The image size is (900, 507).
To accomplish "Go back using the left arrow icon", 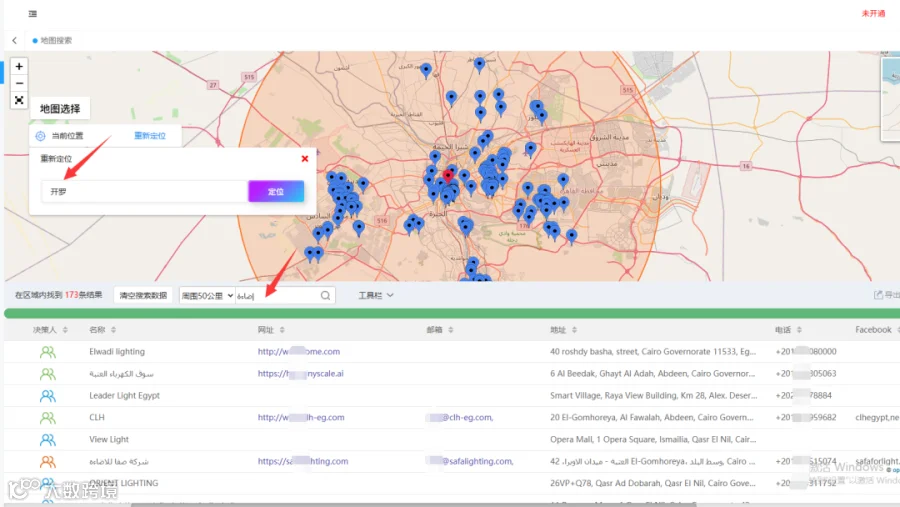I will point(14,40).
